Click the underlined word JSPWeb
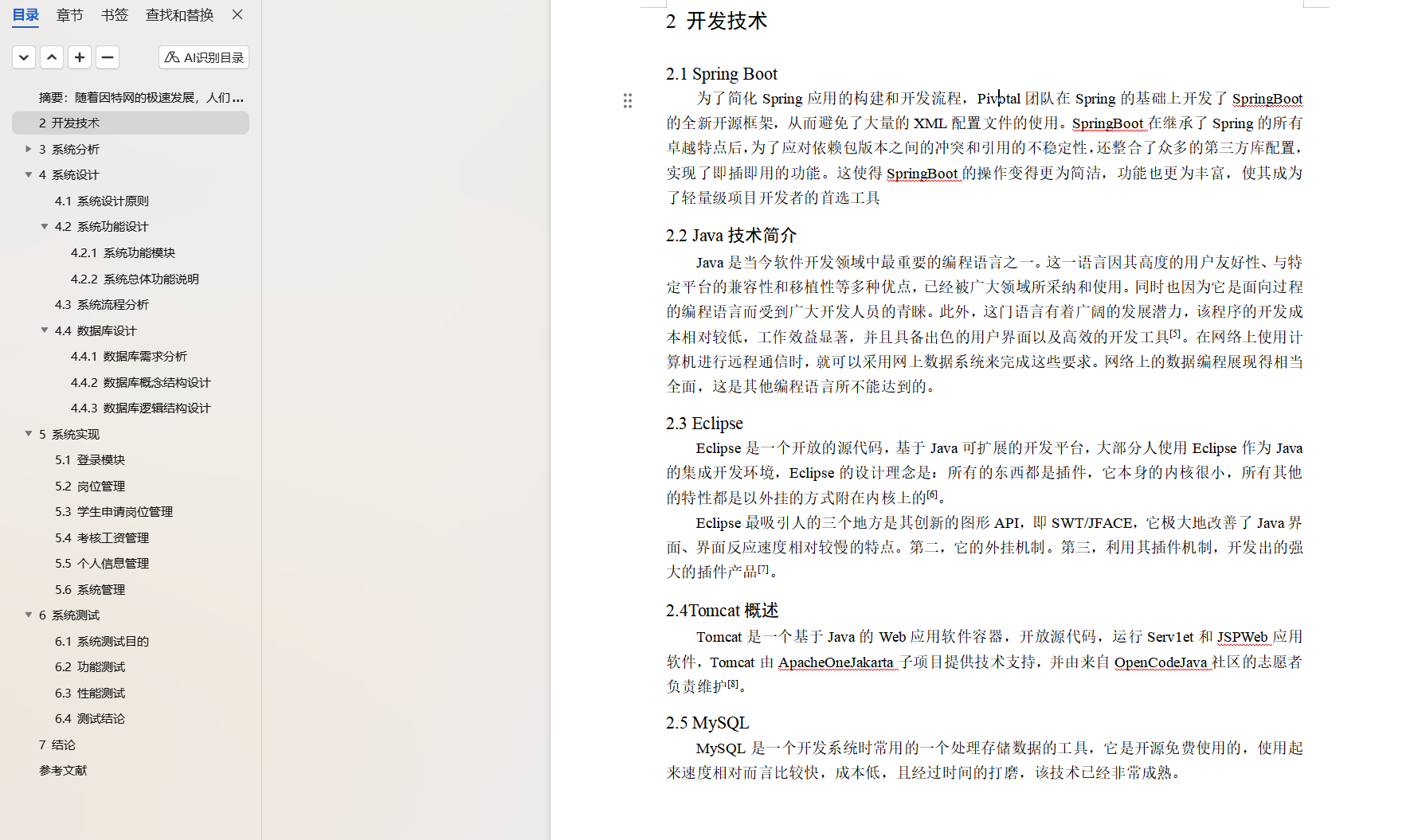This screenshot has width=1418, height=840. click(1242, 637)
